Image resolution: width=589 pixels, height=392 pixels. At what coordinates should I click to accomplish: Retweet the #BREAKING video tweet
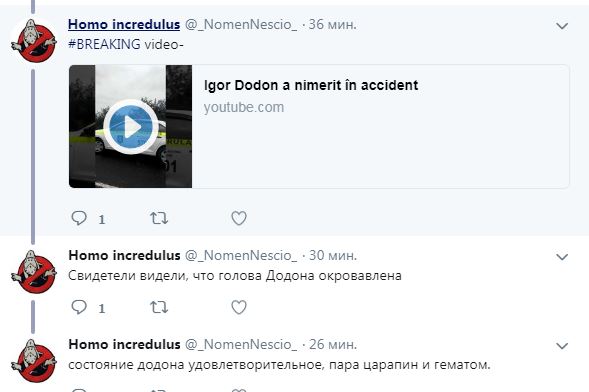tap(159, 218)
